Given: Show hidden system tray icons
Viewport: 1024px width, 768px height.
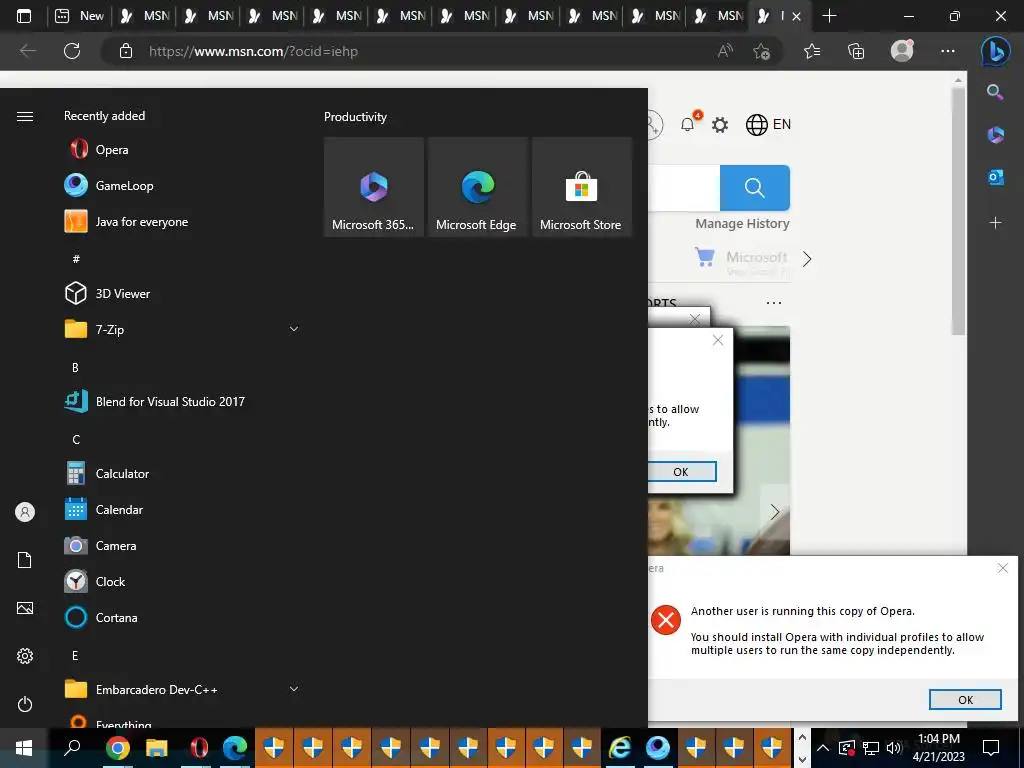Looking at the screenshot, I should tap(823, 748).
